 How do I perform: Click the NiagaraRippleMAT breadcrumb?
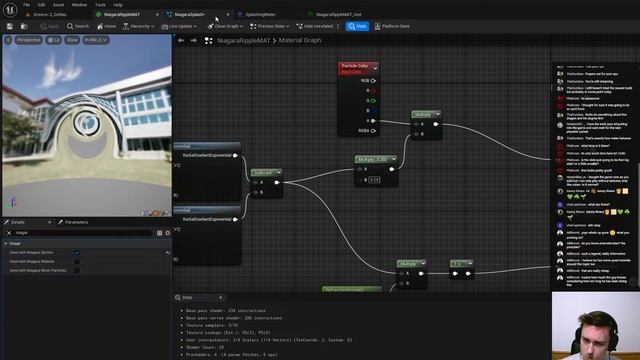click(x=244, y=40)
